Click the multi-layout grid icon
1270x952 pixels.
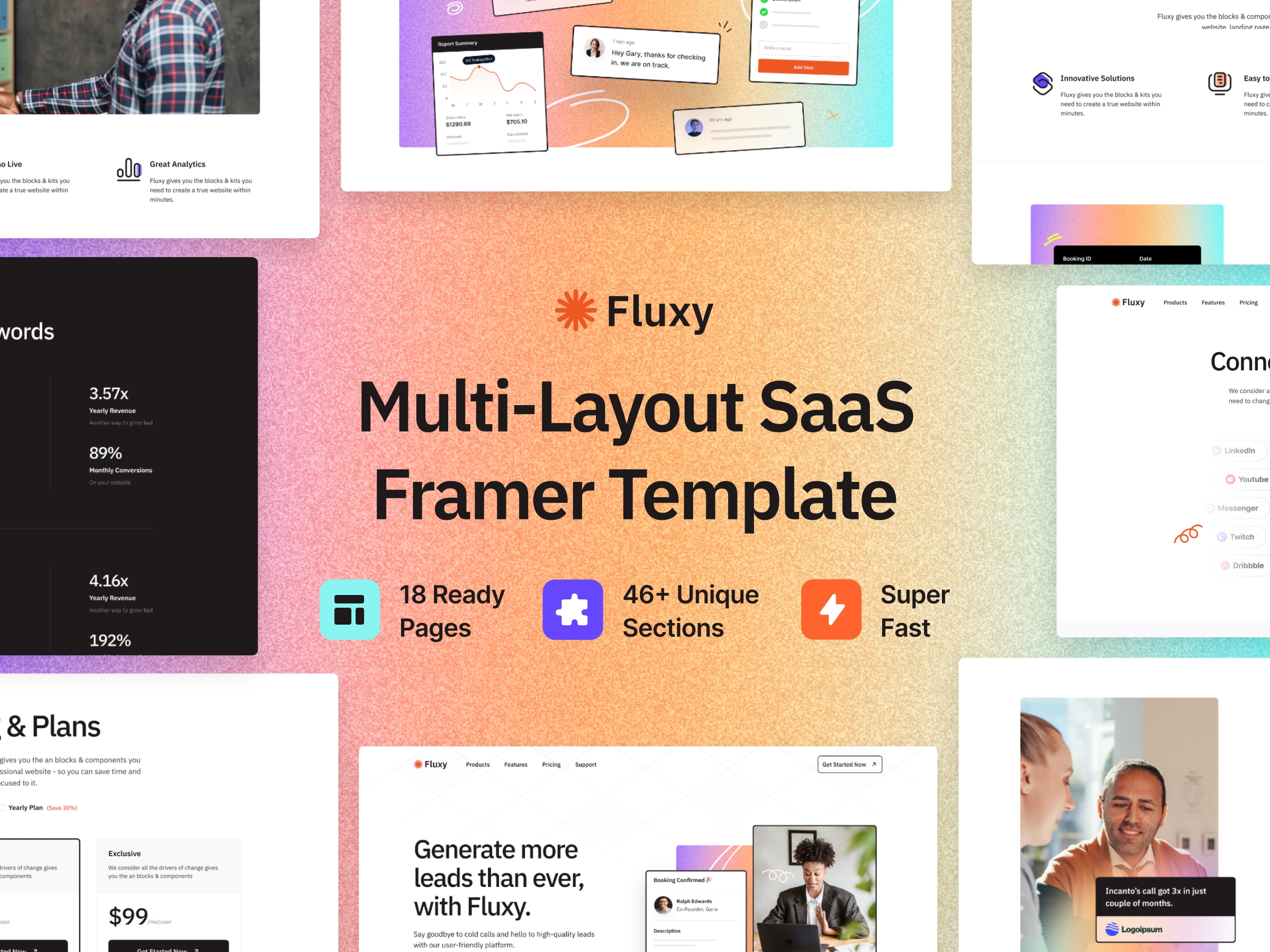point(350,611)
